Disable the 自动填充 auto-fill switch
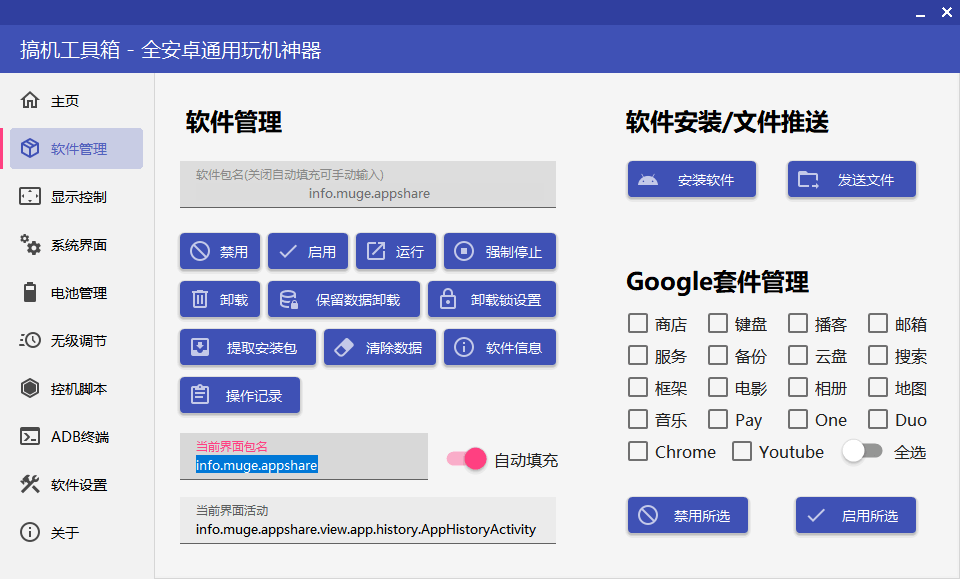Viewport: 960px width, 579px height. pyautogui.click(x=465, y=457)
